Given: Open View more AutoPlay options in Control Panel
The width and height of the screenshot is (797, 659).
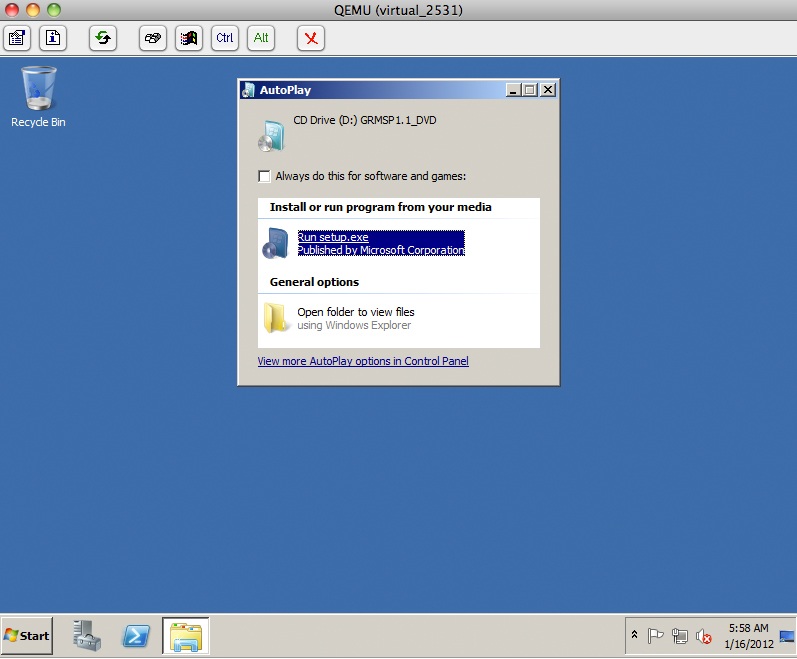Looking at the screenshot, I should click(x=363, y=361).
